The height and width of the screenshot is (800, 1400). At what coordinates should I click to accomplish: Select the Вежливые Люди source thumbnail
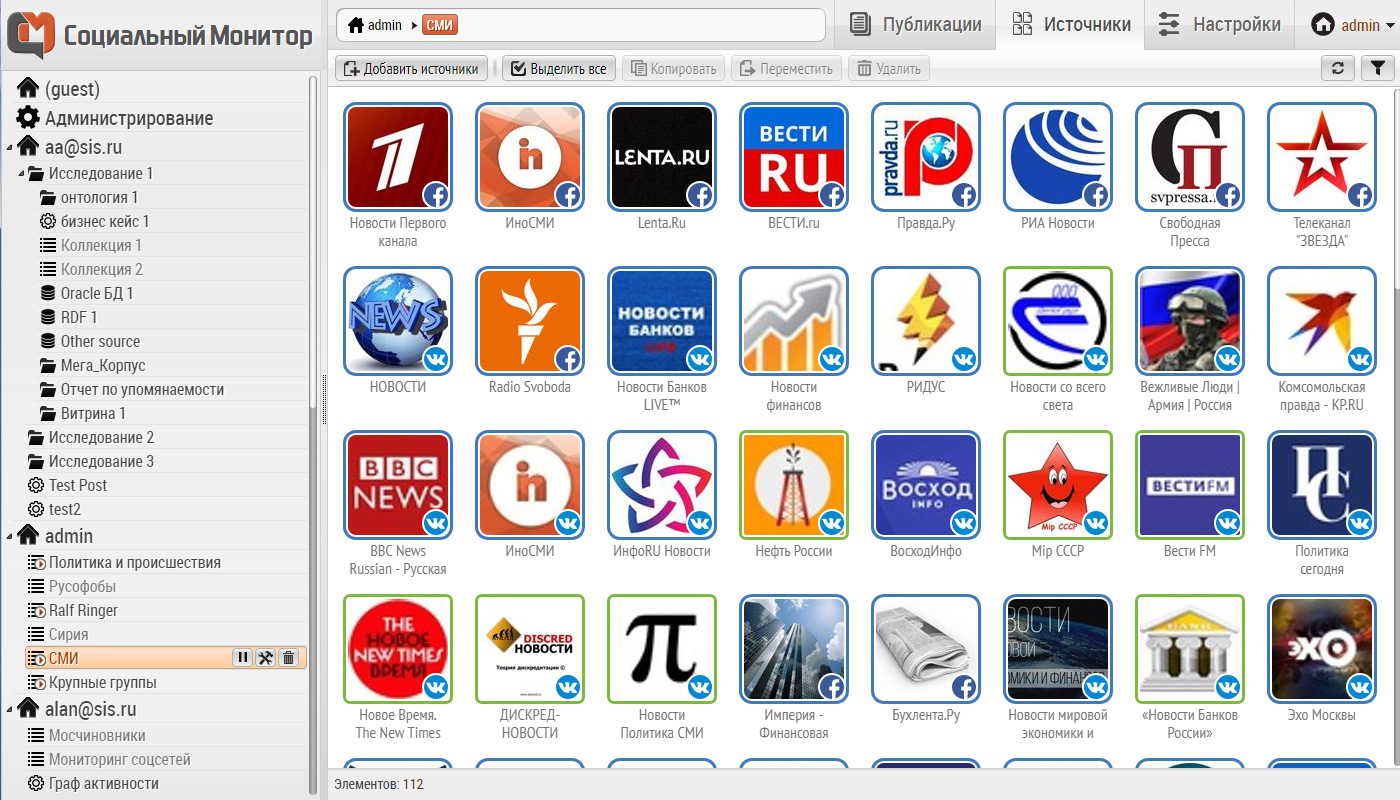tap(1190, 322)
